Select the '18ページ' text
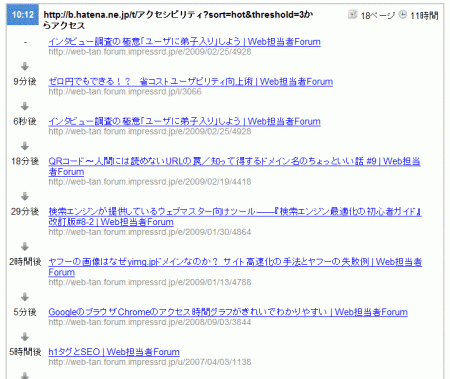450x379 pixels. click(377, 15)
